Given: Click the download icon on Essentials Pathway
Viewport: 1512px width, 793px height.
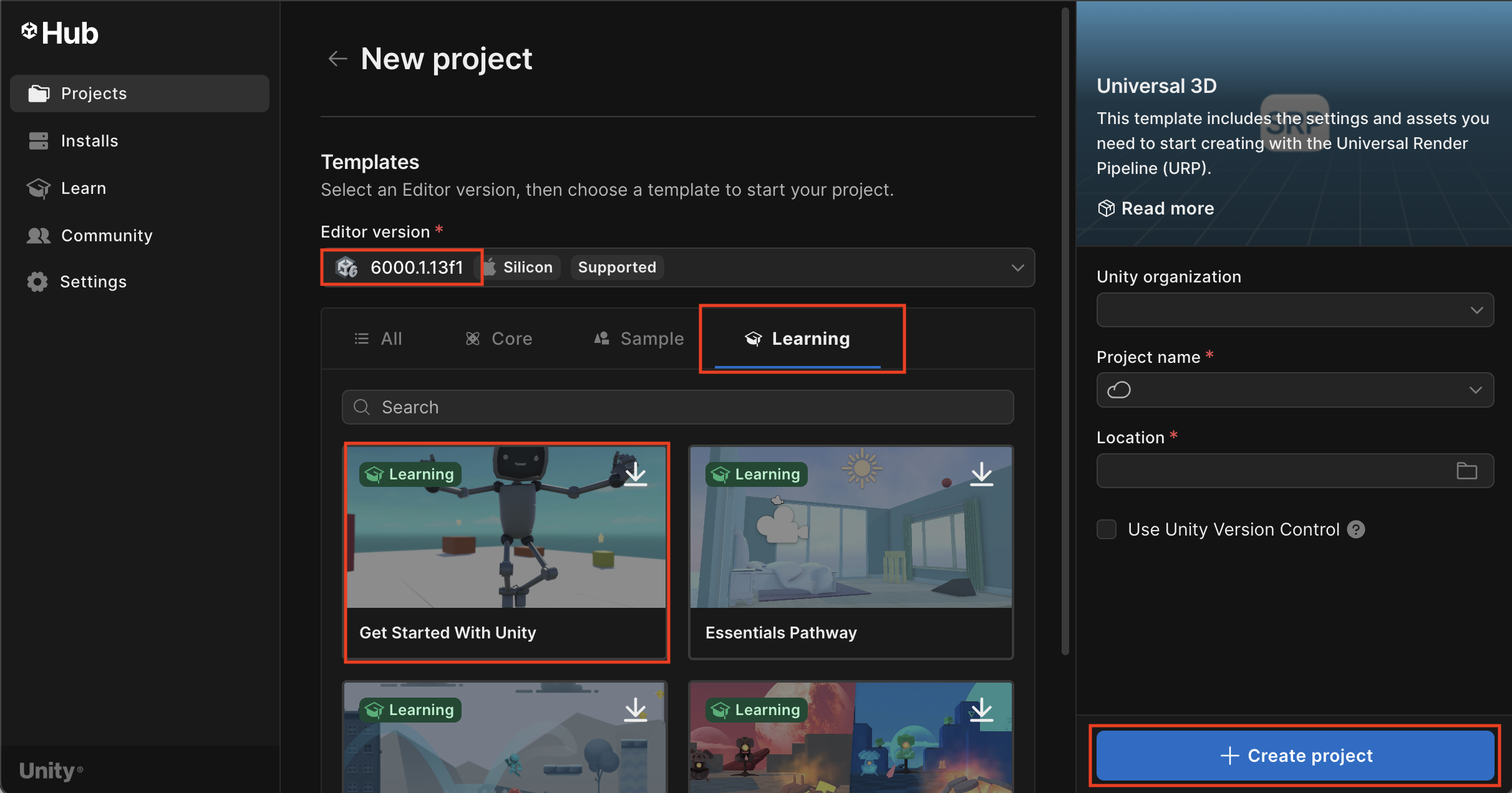Looking at the screenshot, I should coord(981,474).
